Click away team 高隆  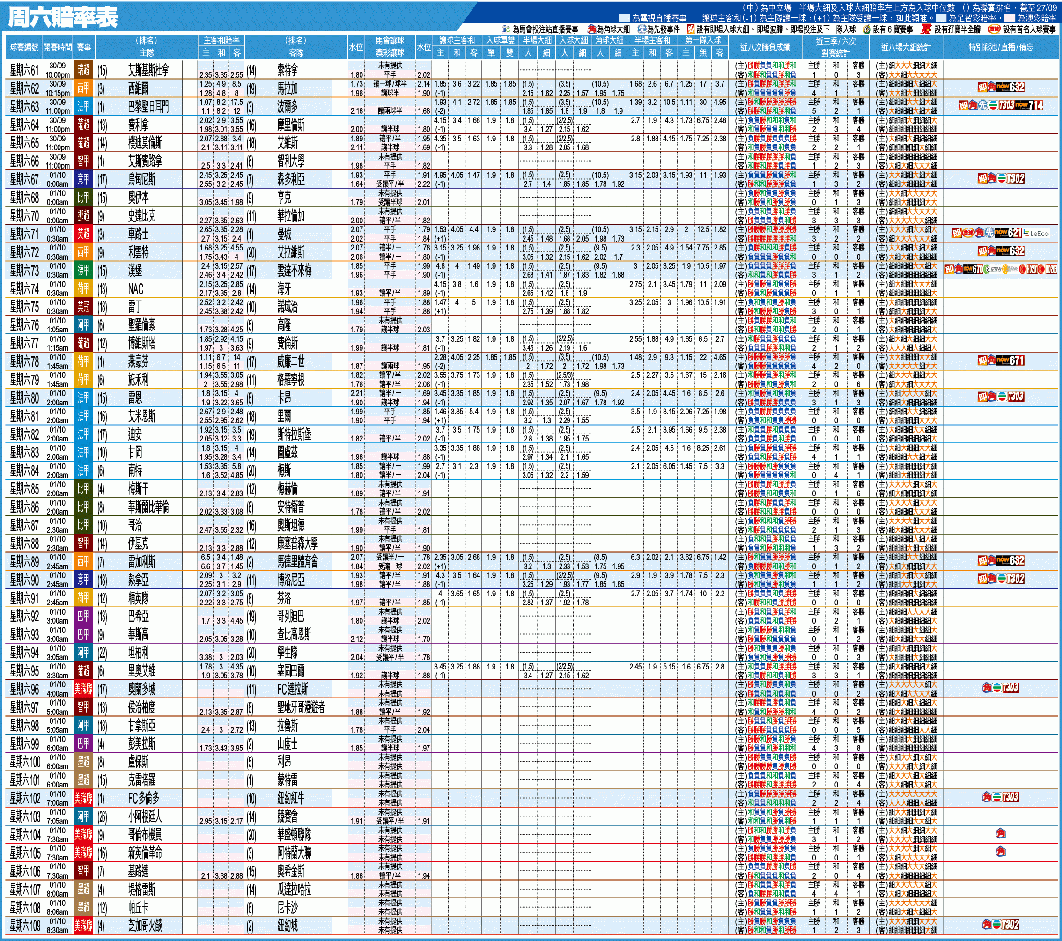284,325
